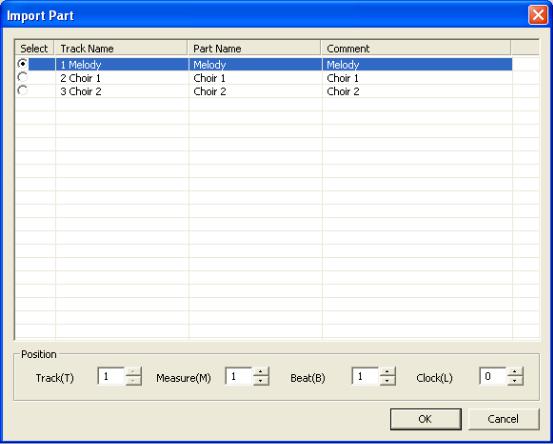Increase the Clock(L) value with up arrow

point(515,372)
